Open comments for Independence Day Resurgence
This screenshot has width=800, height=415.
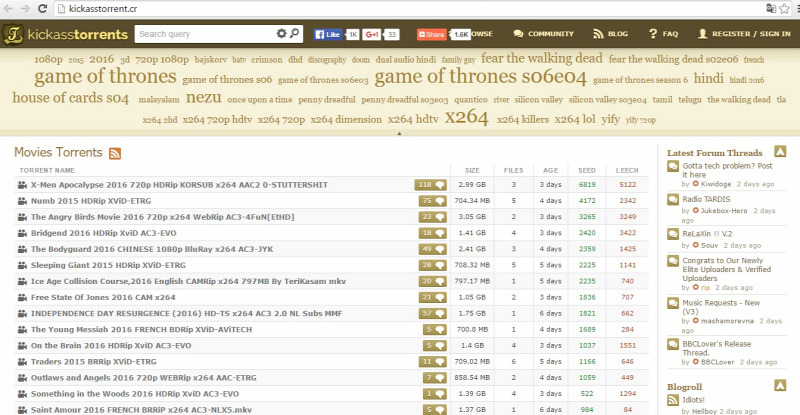433,313
